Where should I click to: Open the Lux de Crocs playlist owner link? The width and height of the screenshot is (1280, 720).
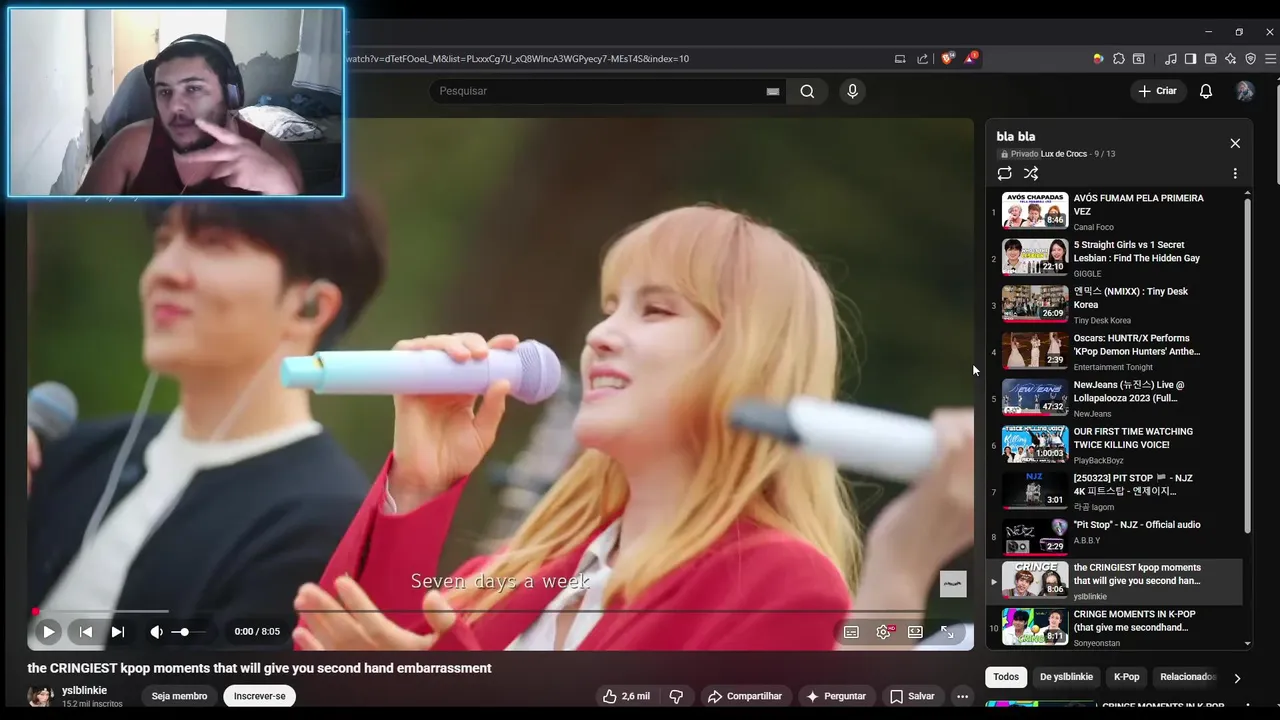point(1063,154)
